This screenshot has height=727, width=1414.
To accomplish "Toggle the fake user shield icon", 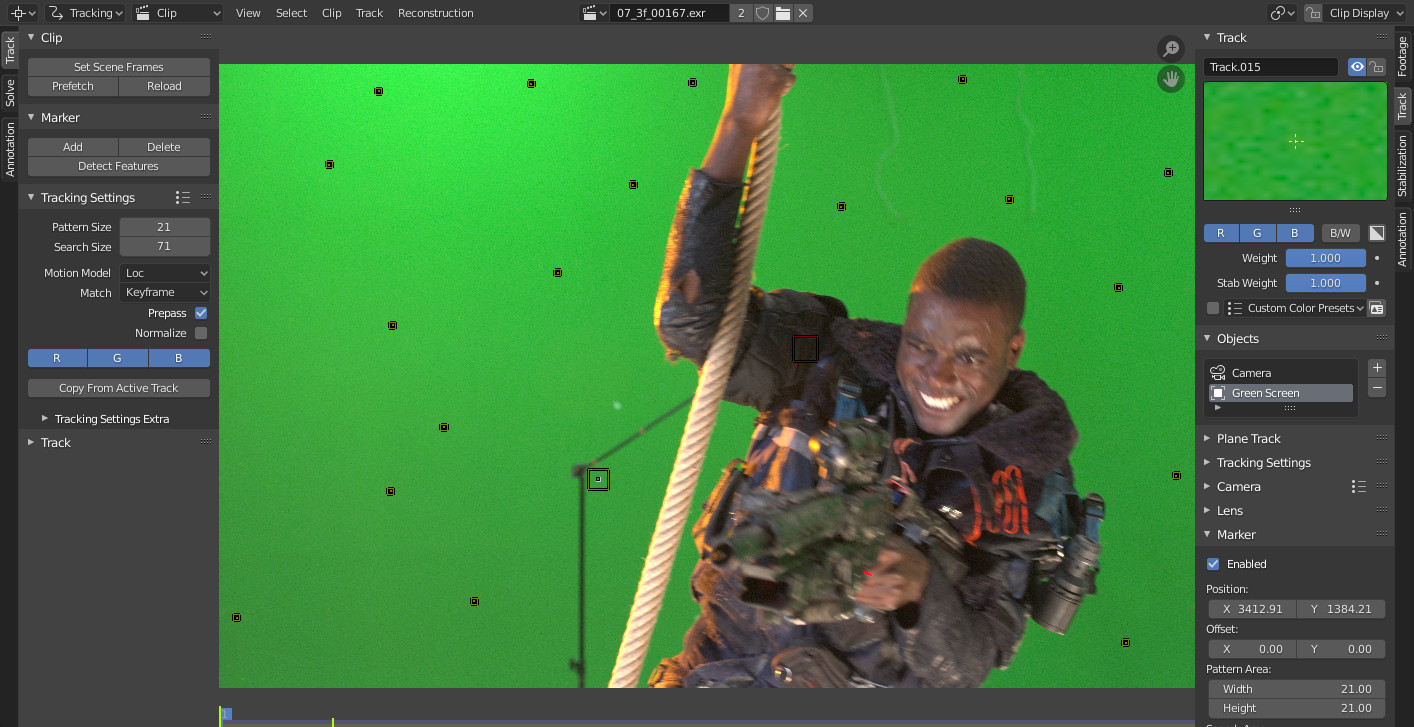I will (762, 13).
